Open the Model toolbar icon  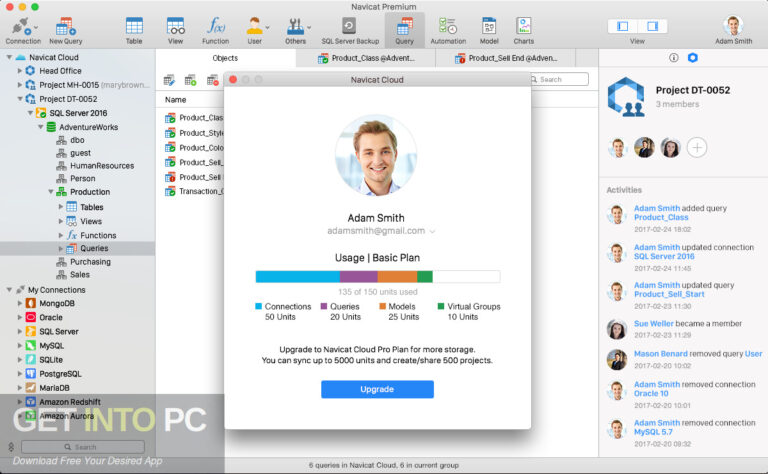click(x=489, y=26)
